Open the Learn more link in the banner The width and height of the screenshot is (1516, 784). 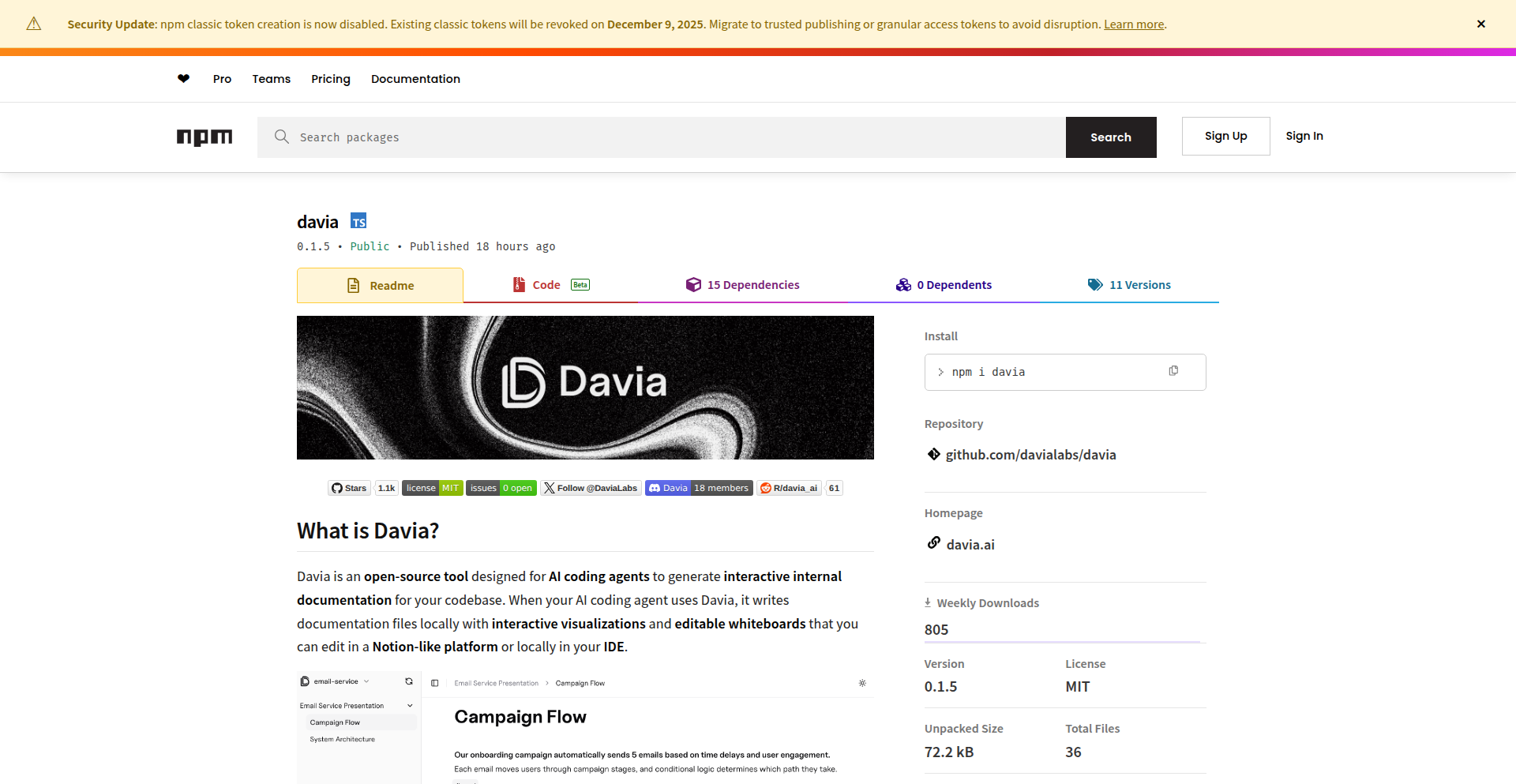[x=1134, y=24]
